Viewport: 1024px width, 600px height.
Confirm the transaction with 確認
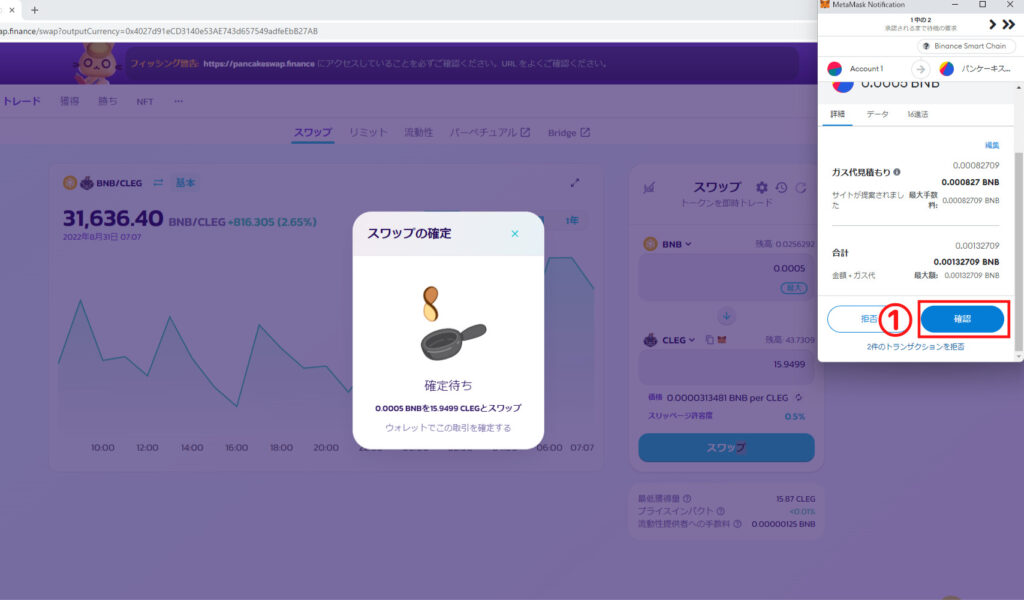pyautogui.click(x=962, y=319)
